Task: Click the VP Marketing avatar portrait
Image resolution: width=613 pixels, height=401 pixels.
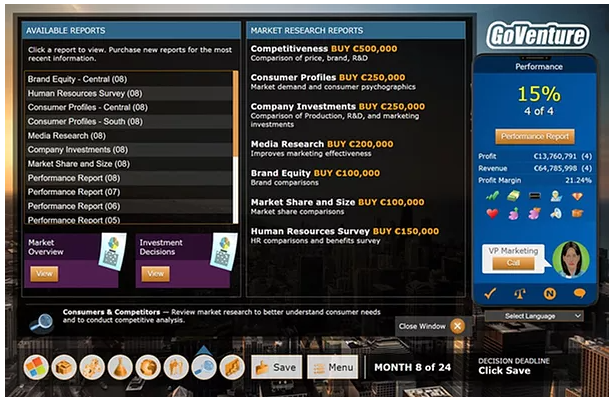Action: point(571,259)
